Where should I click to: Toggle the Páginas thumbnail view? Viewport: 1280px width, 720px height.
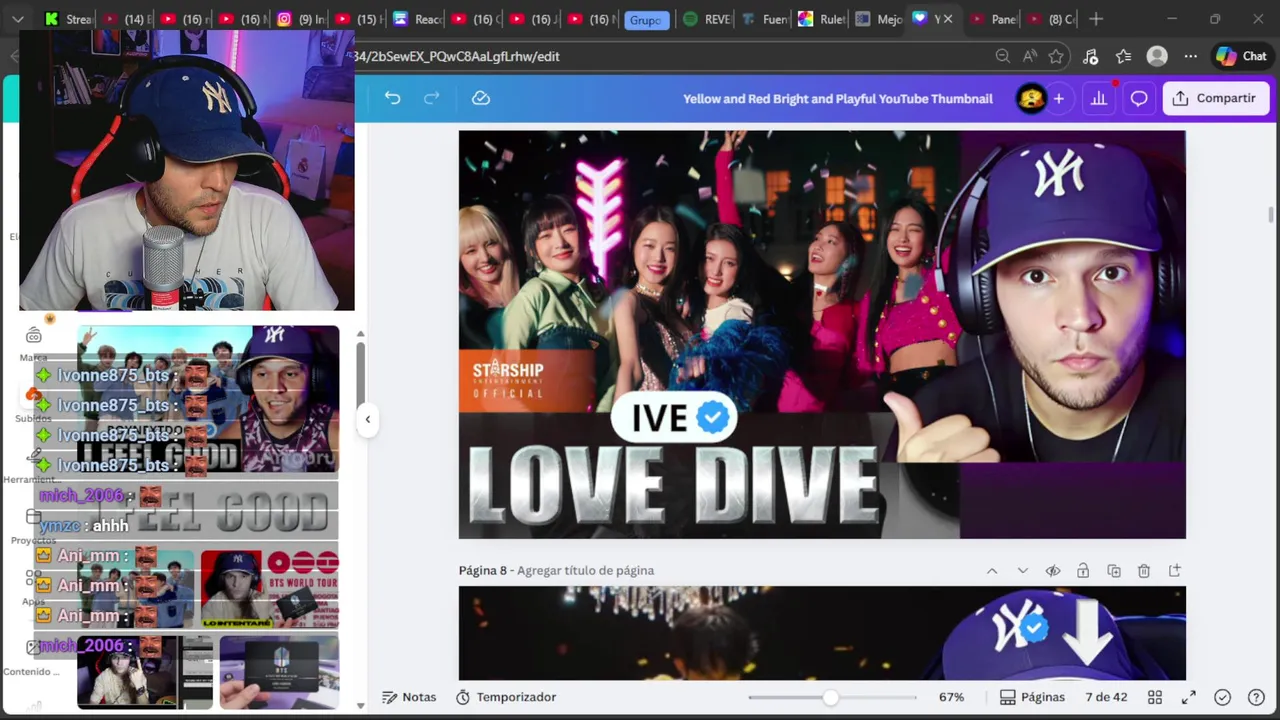coord(1032,697)
